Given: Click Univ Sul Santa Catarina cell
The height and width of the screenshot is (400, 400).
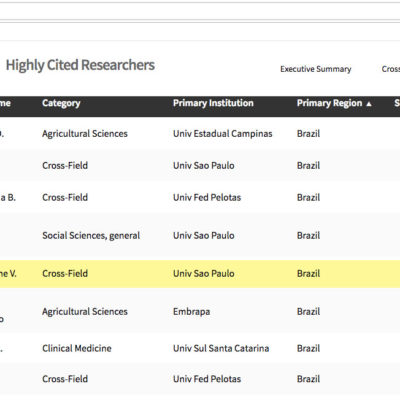Looking at the screenshot, I should coord(221,348).
